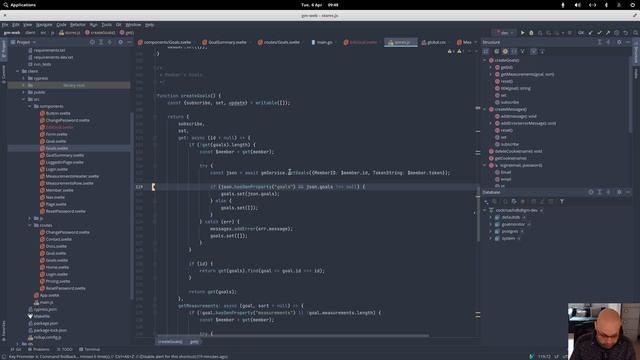640x360 pixels.
Task: Open the Refactor menu
Action: pos(78,25)
